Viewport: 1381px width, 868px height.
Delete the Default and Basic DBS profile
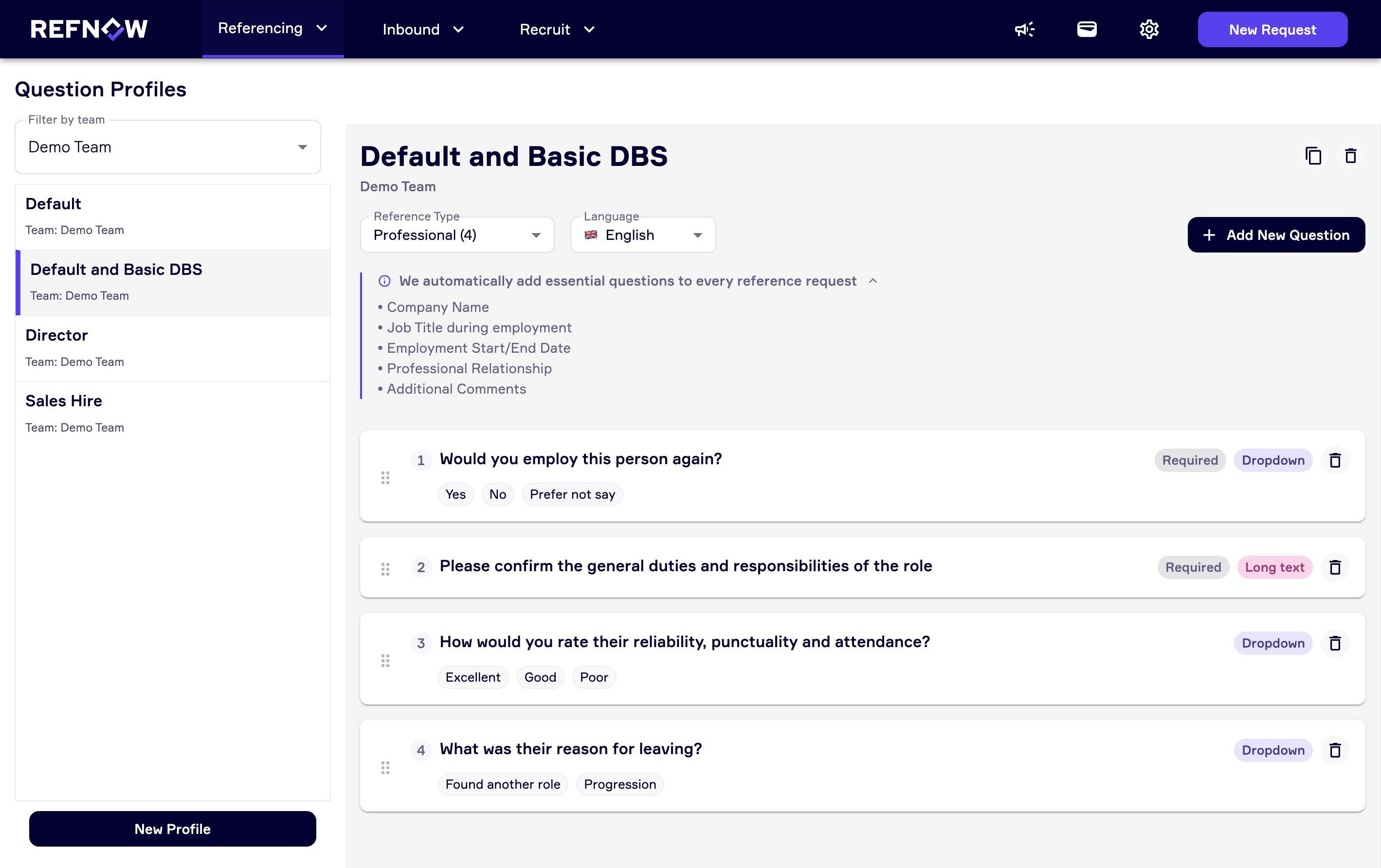(1350, 156)
